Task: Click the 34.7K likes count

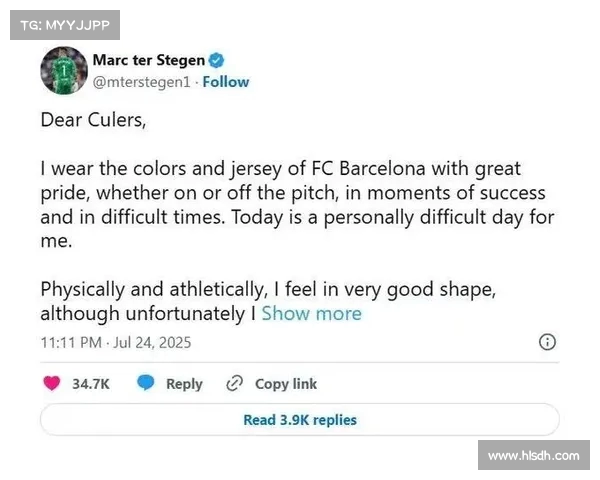Action: pos(91,384)
